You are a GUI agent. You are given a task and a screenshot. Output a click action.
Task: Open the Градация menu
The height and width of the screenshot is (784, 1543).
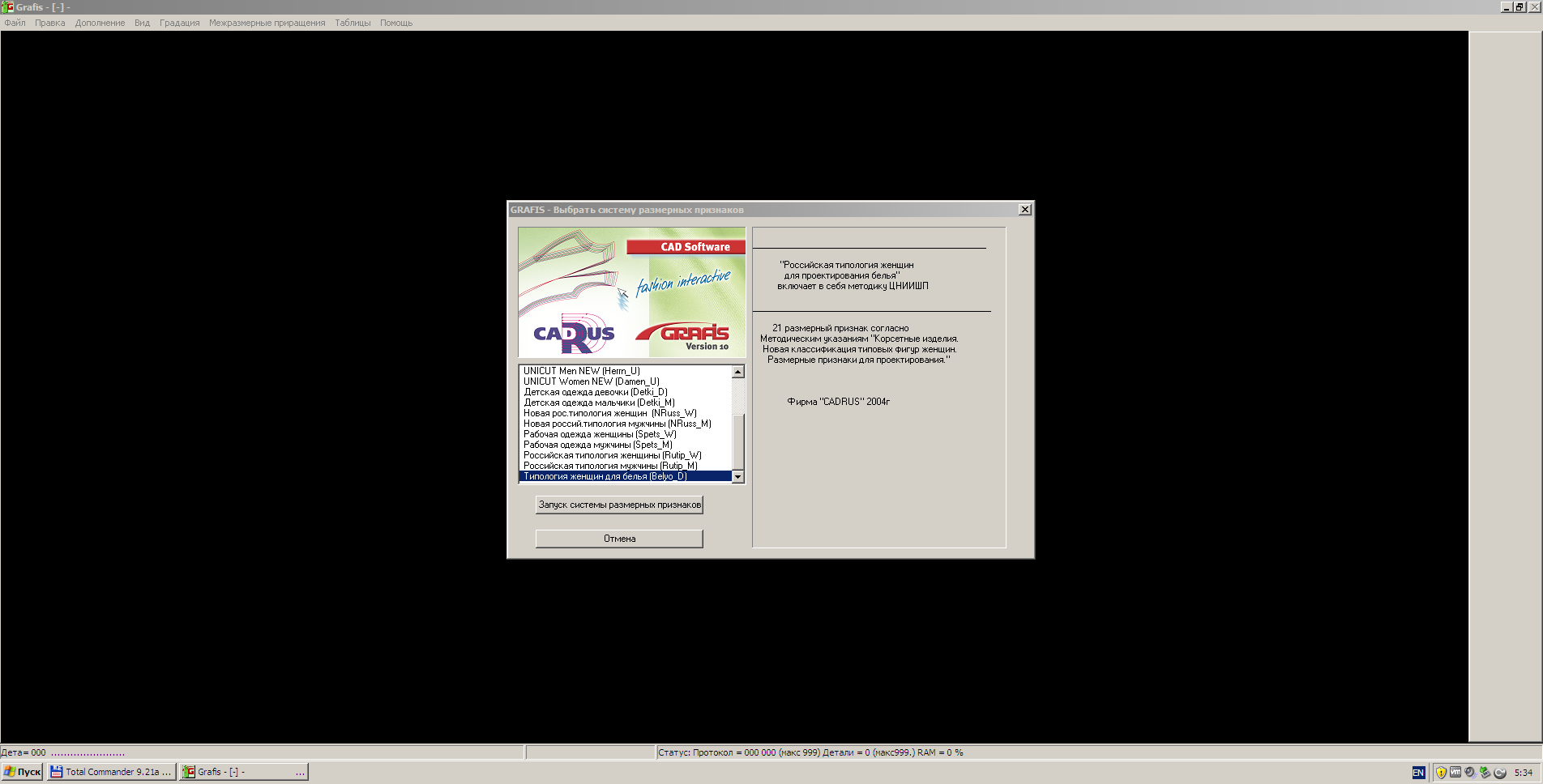(x=180, y=23)
